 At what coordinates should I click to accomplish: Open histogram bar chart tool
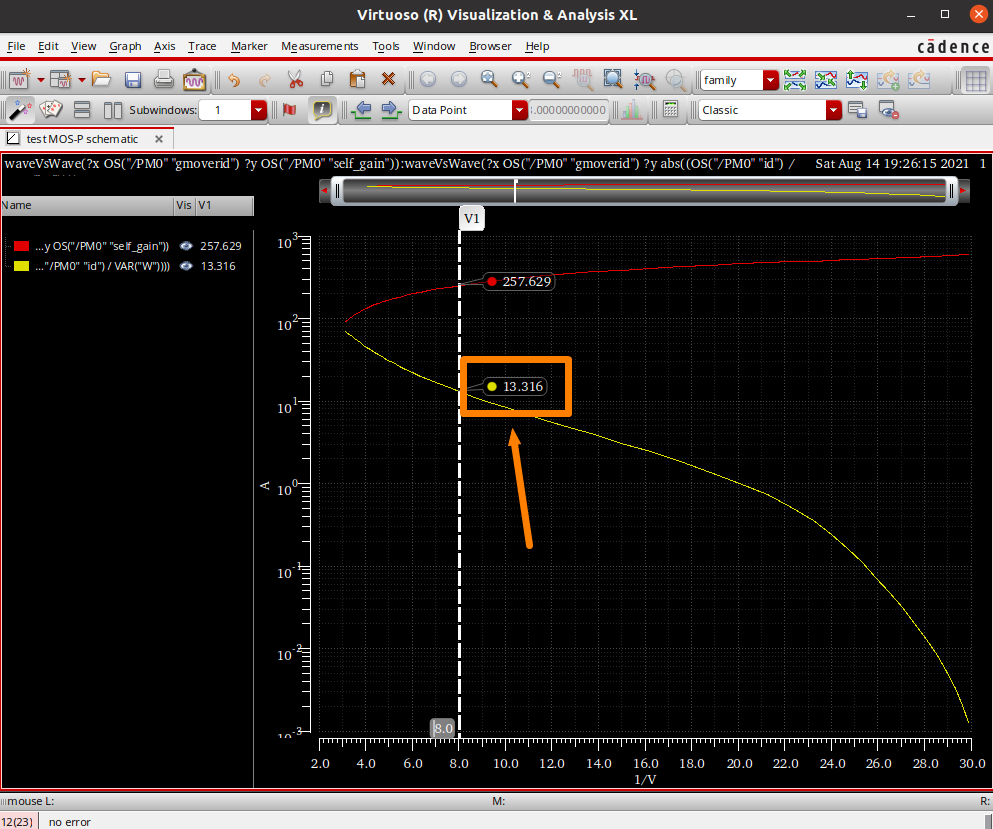[631, 110]
